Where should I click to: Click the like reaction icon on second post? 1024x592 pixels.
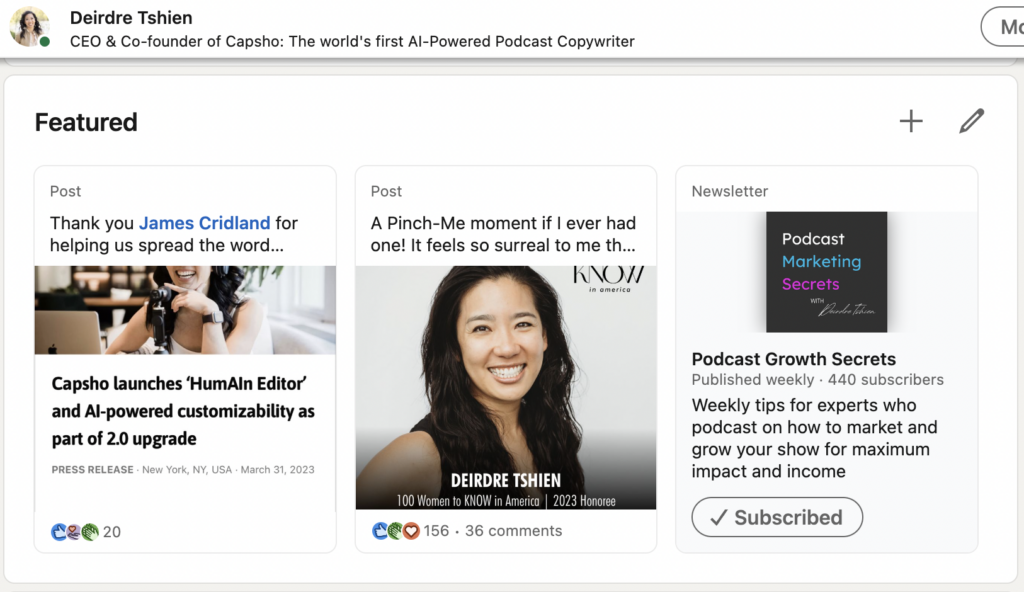pos(380,531)
